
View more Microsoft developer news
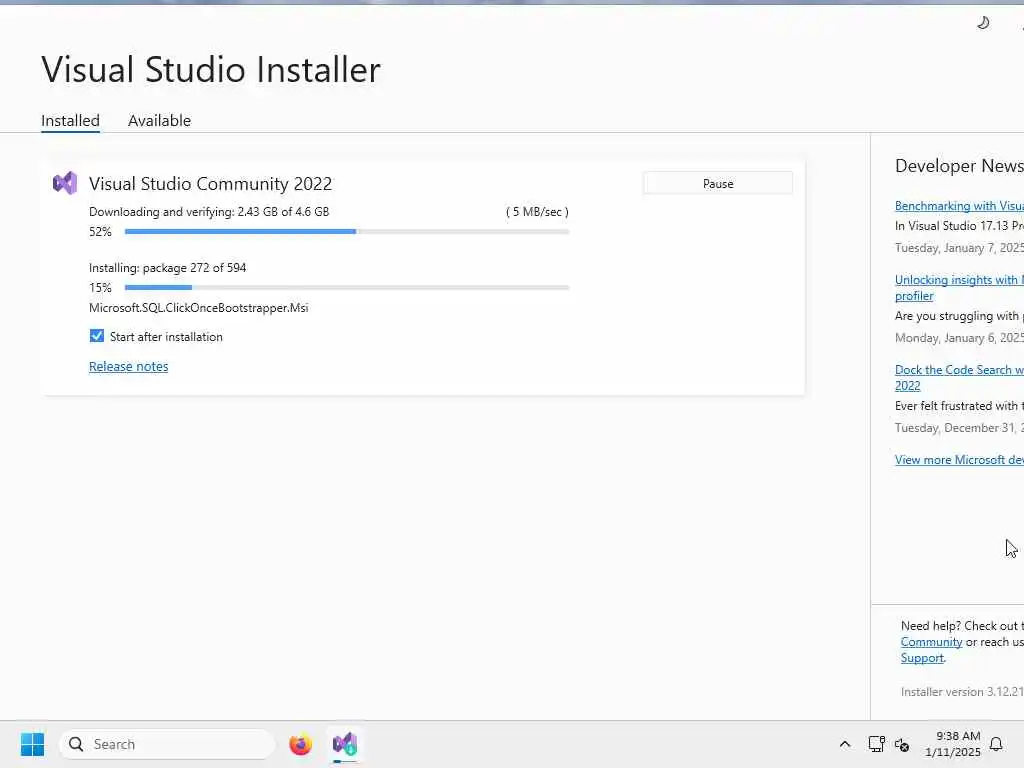coord(959,460)
